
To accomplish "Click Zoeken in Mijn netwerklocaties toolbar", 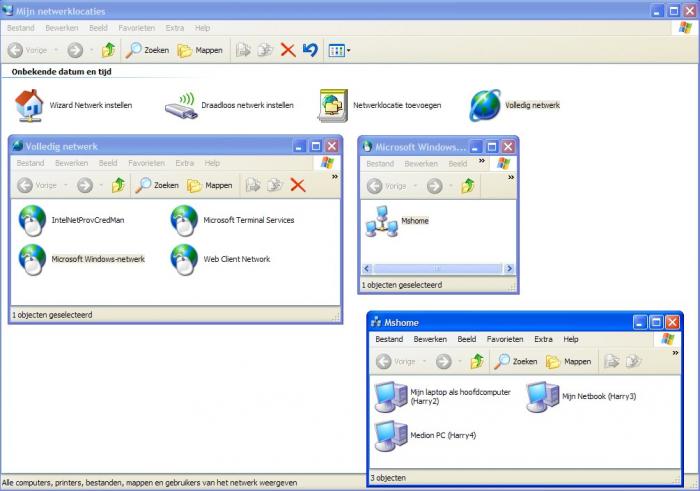I will [x=147, y=50].
